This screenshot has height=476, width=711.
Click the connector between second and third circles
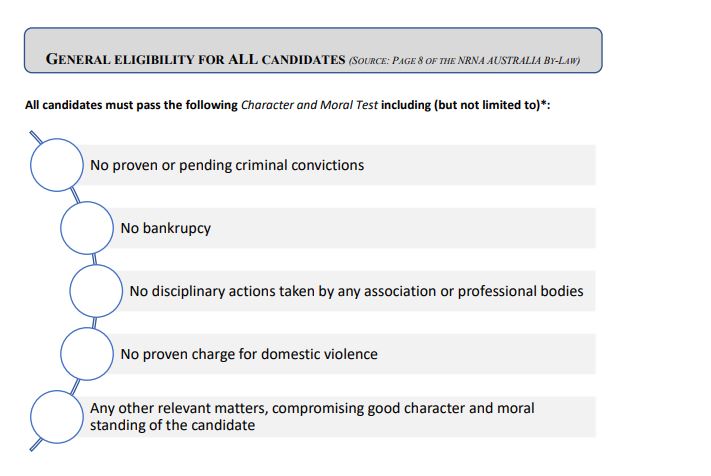94,259
